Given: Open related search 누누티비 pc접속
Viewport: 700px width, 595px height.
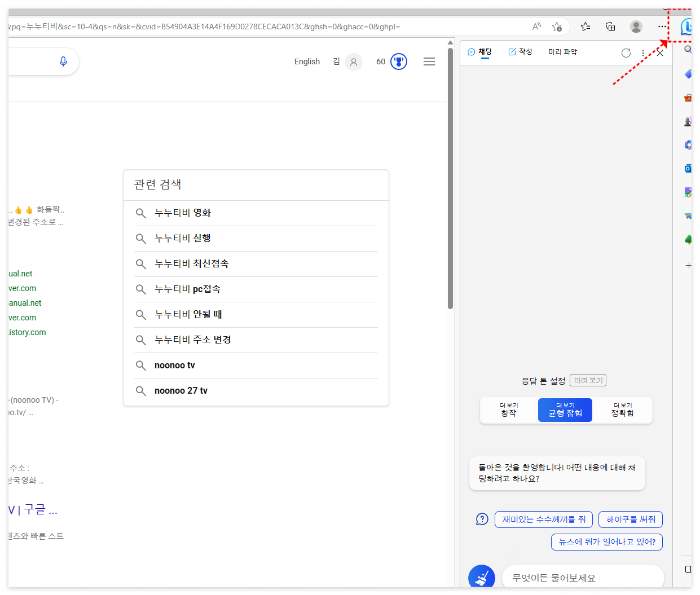Looking at the screenshot, I should (256, 289).
